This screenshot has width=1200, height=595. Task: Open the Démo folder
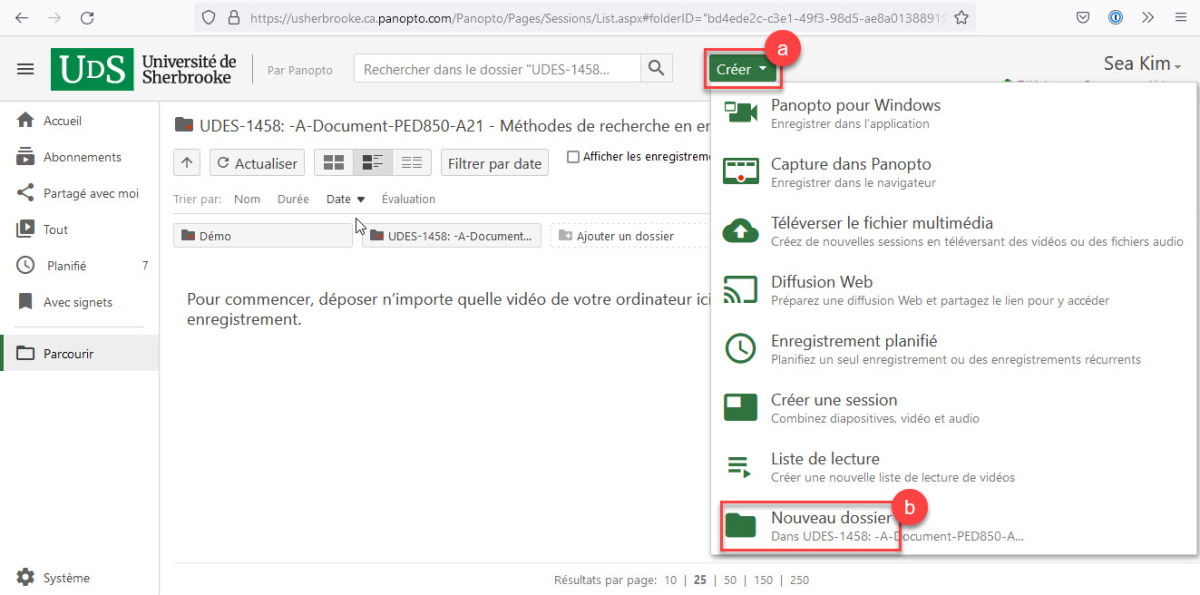coord(262,236)
